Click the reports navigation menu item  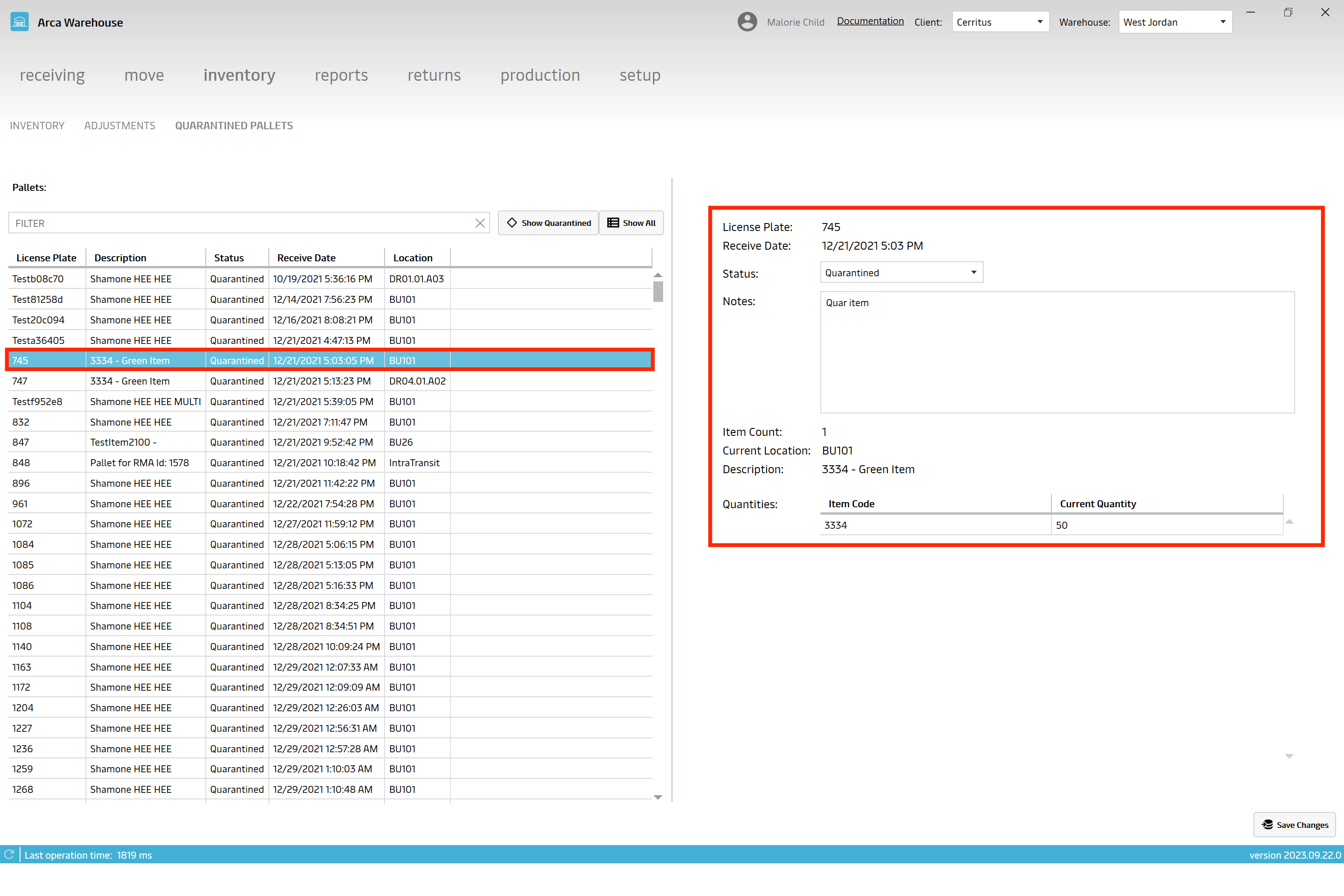coord(341,75)
